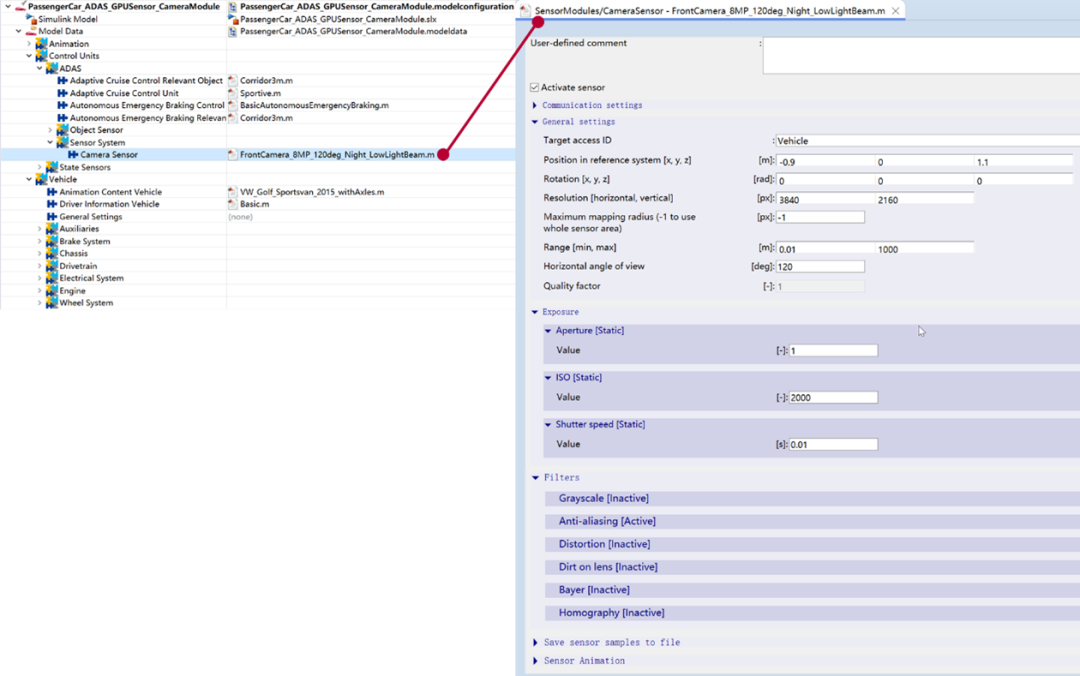The width and height of the screenshot is (1080, 676).
Task: Click the Vehicle node icon
Action: (41, 179)
